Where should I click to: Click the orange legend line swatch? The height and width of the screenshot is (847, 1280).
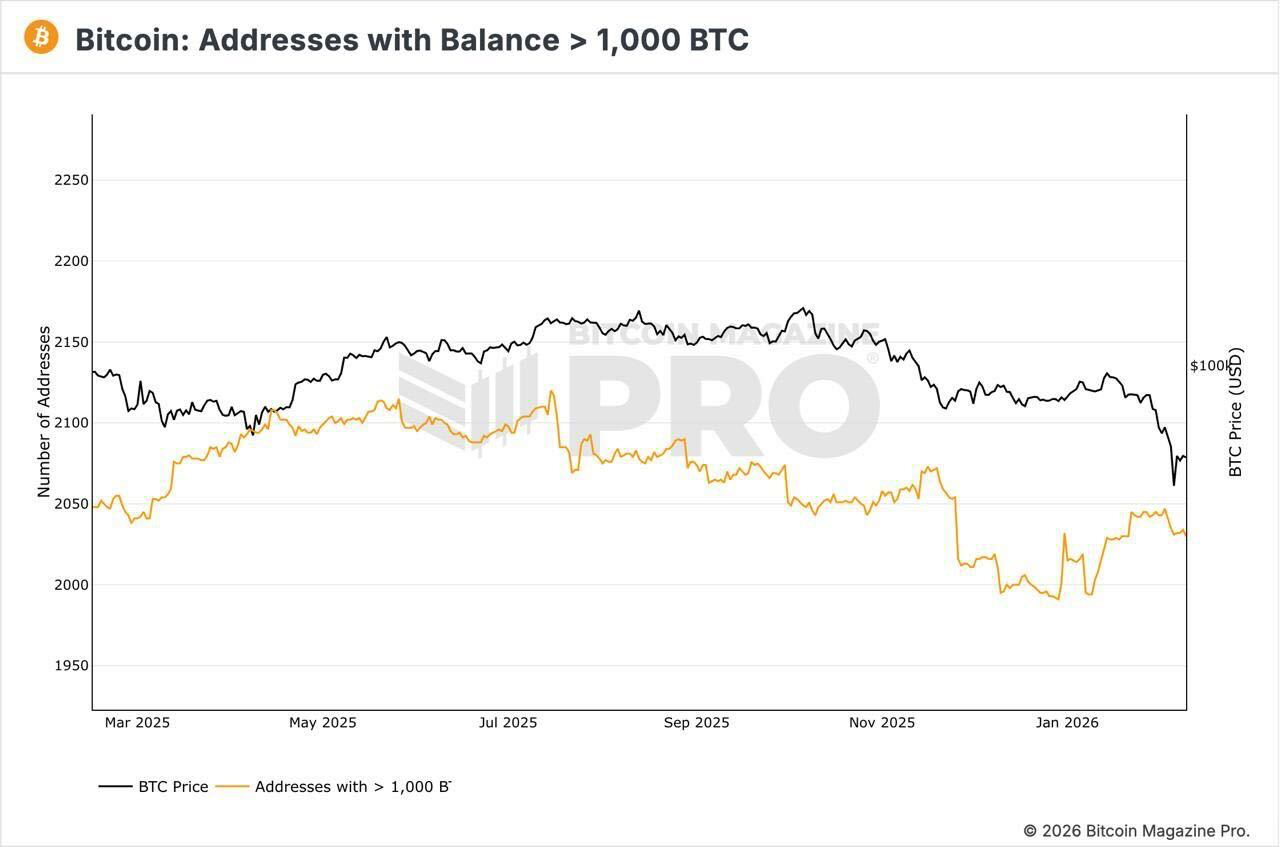[232, 787]
